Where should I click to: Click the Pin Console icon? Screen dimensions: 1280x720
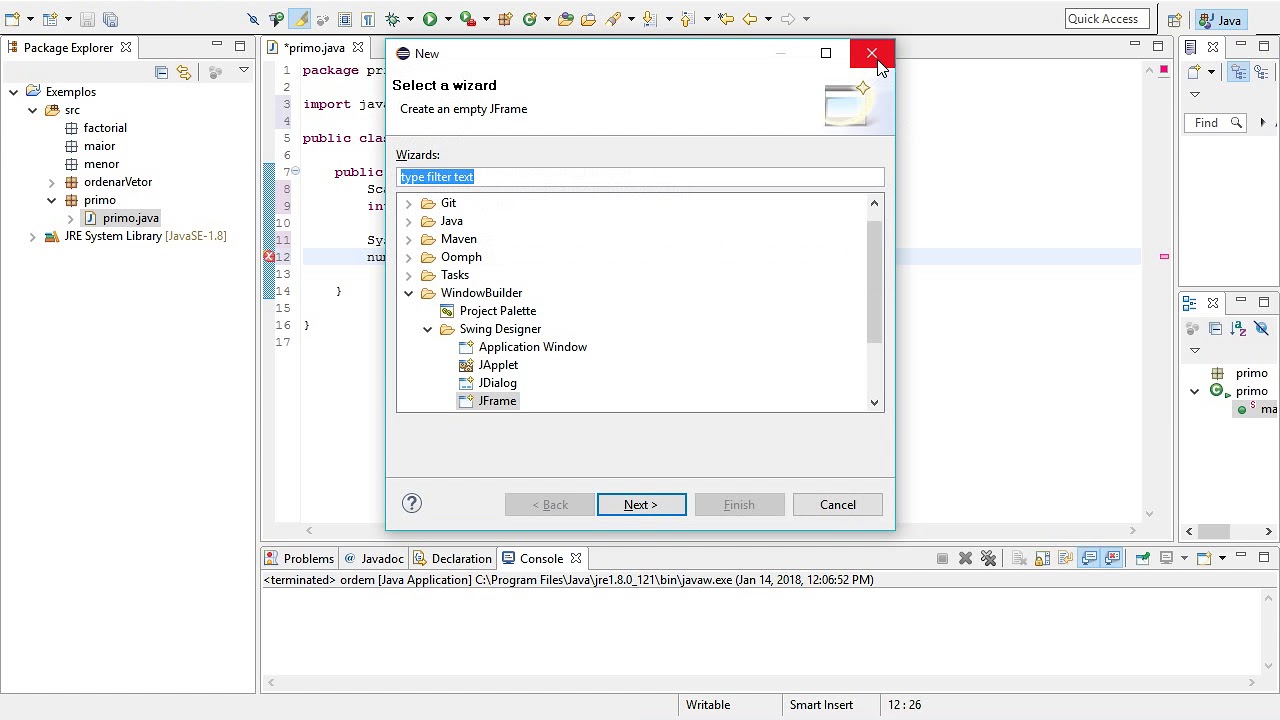[1142, 559]
